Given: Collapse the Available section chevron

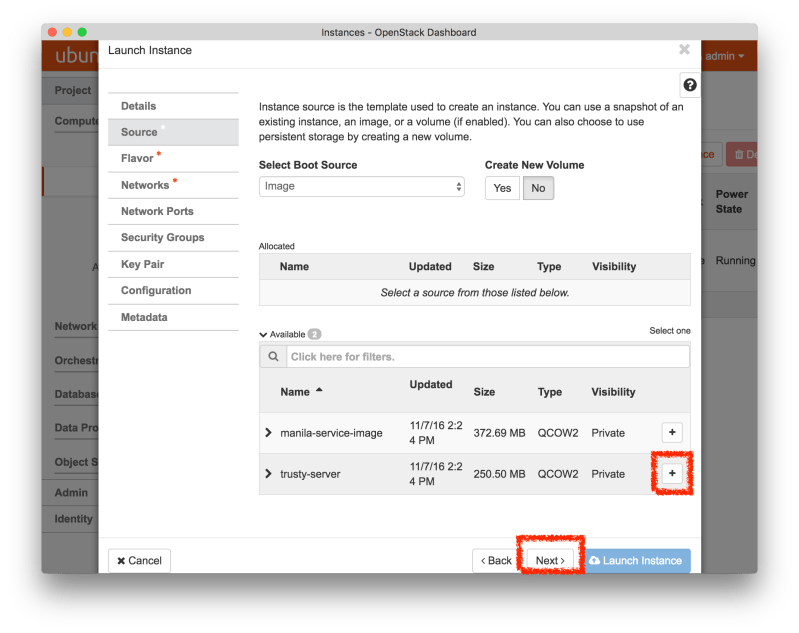Looking at the screenshot, I should (263, 334).
